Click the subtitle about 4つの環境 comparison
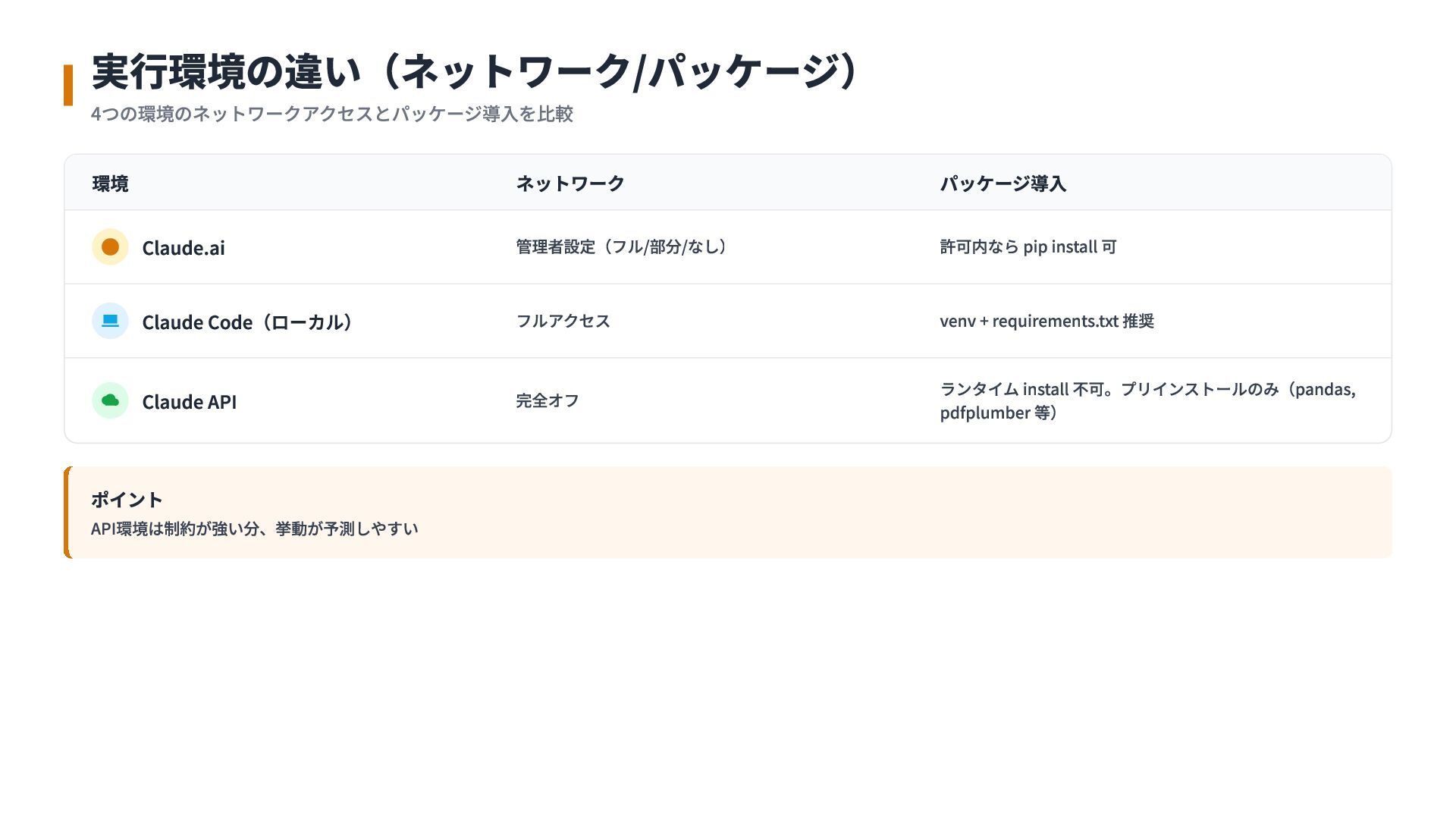The width and height of the screenshot is (1456, 819). coord(331,114)
